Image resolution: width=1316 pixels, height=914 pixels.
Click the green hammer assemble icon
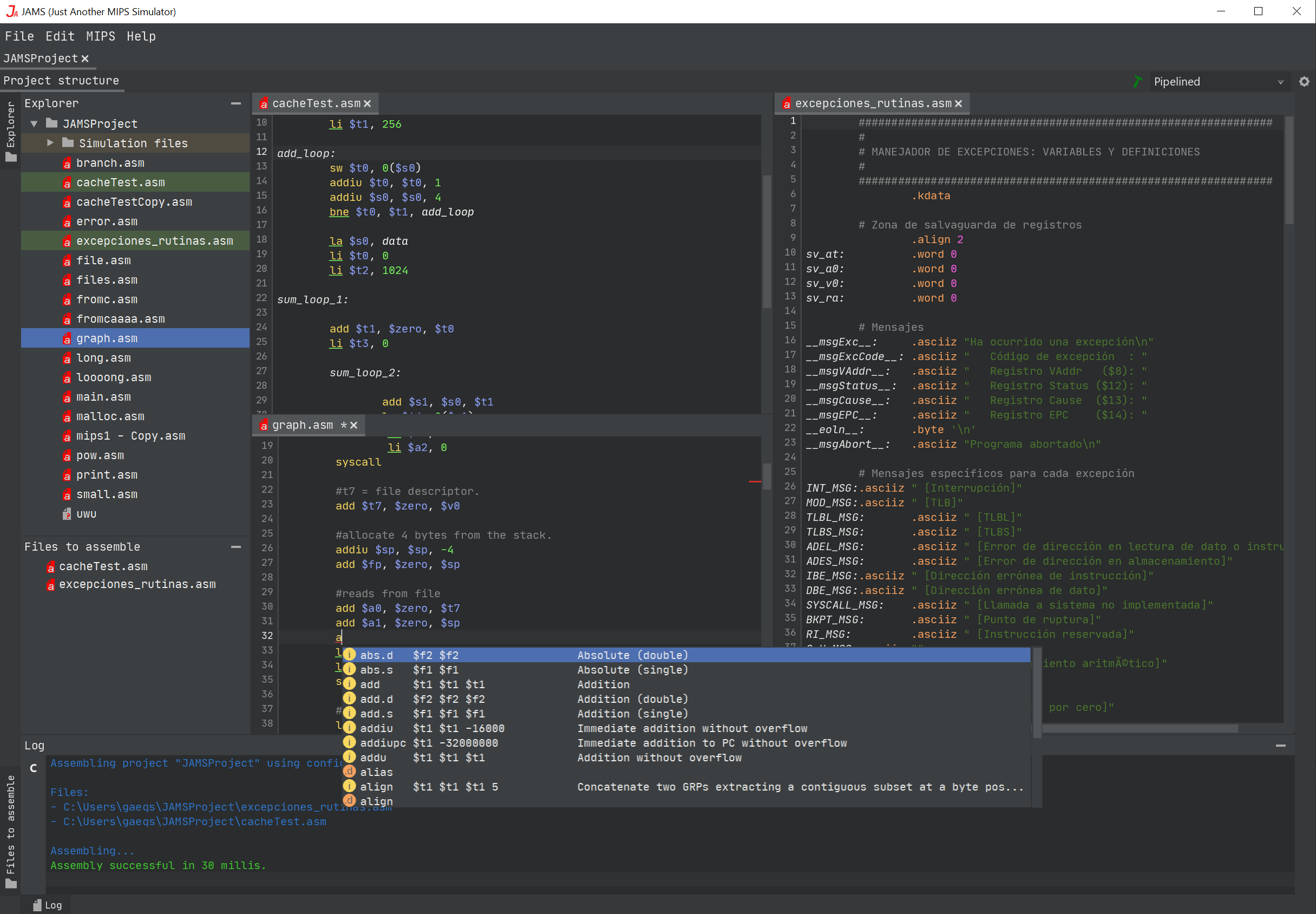tap(1137, 81)
